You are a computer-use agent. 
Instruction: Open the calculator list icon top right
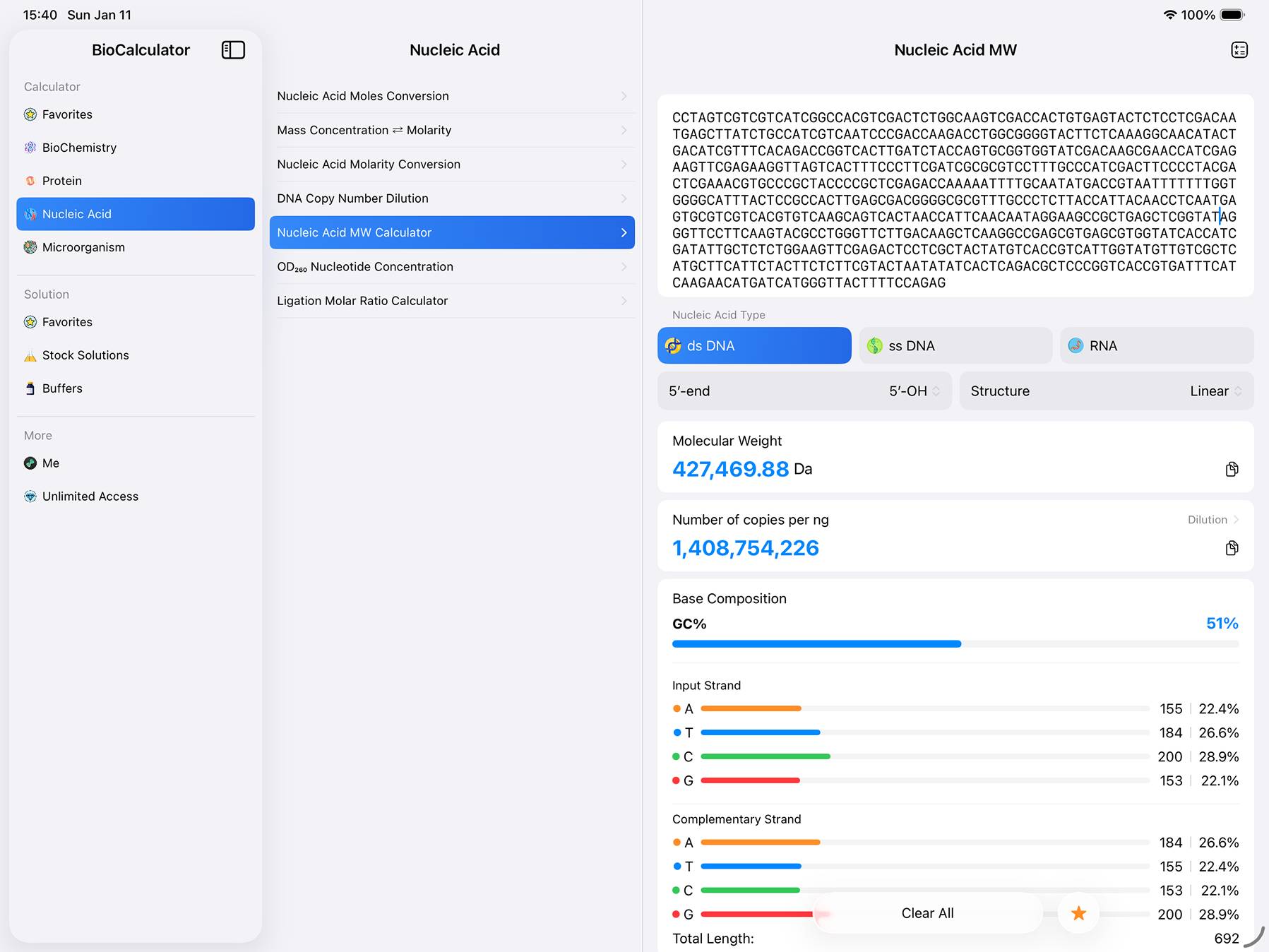1239,50
